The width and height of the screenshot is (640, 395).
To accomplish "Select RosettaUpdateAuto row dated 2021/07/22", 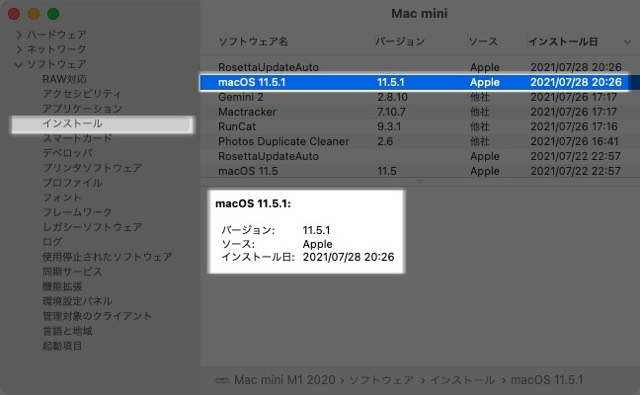I will (x=420, y=156).
